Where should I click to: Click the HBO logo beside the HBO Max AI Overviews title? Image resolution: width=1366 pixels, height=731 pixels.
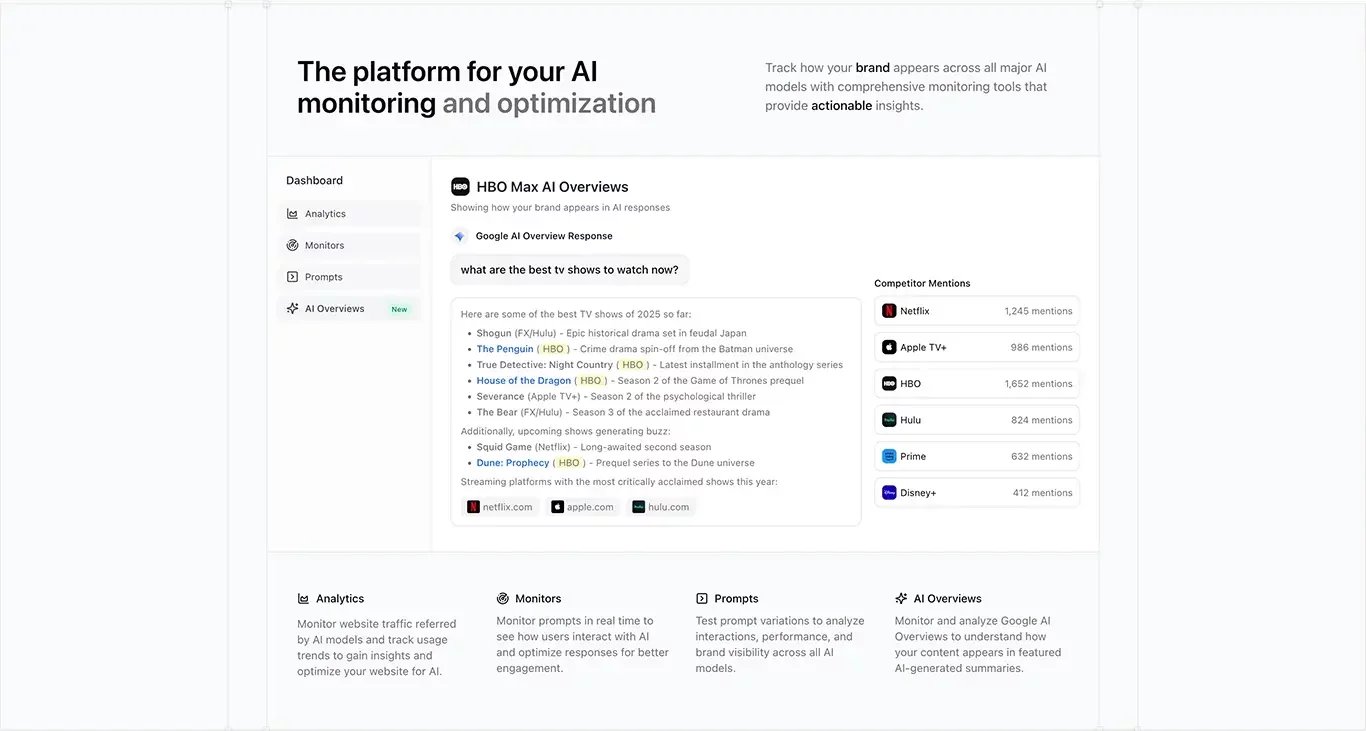[460, 187]
